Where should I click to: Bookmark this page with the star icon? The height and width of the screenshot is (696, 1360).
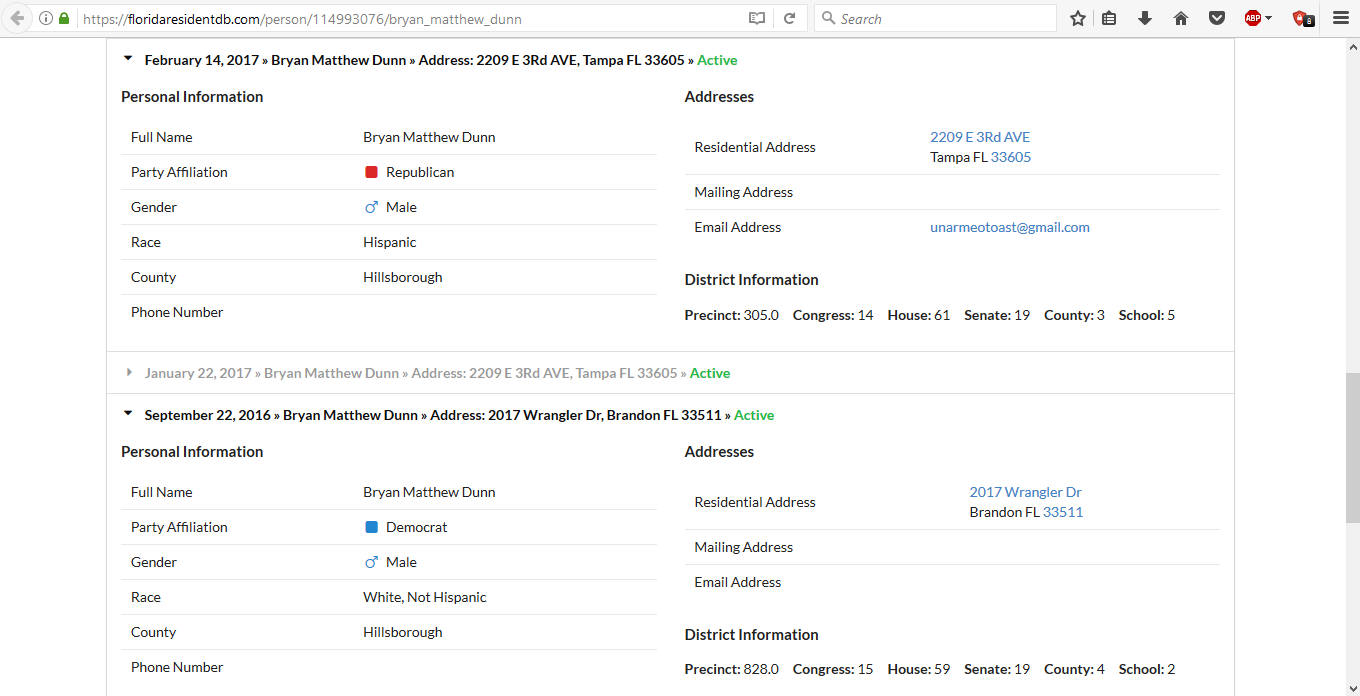coord(1078,18)
